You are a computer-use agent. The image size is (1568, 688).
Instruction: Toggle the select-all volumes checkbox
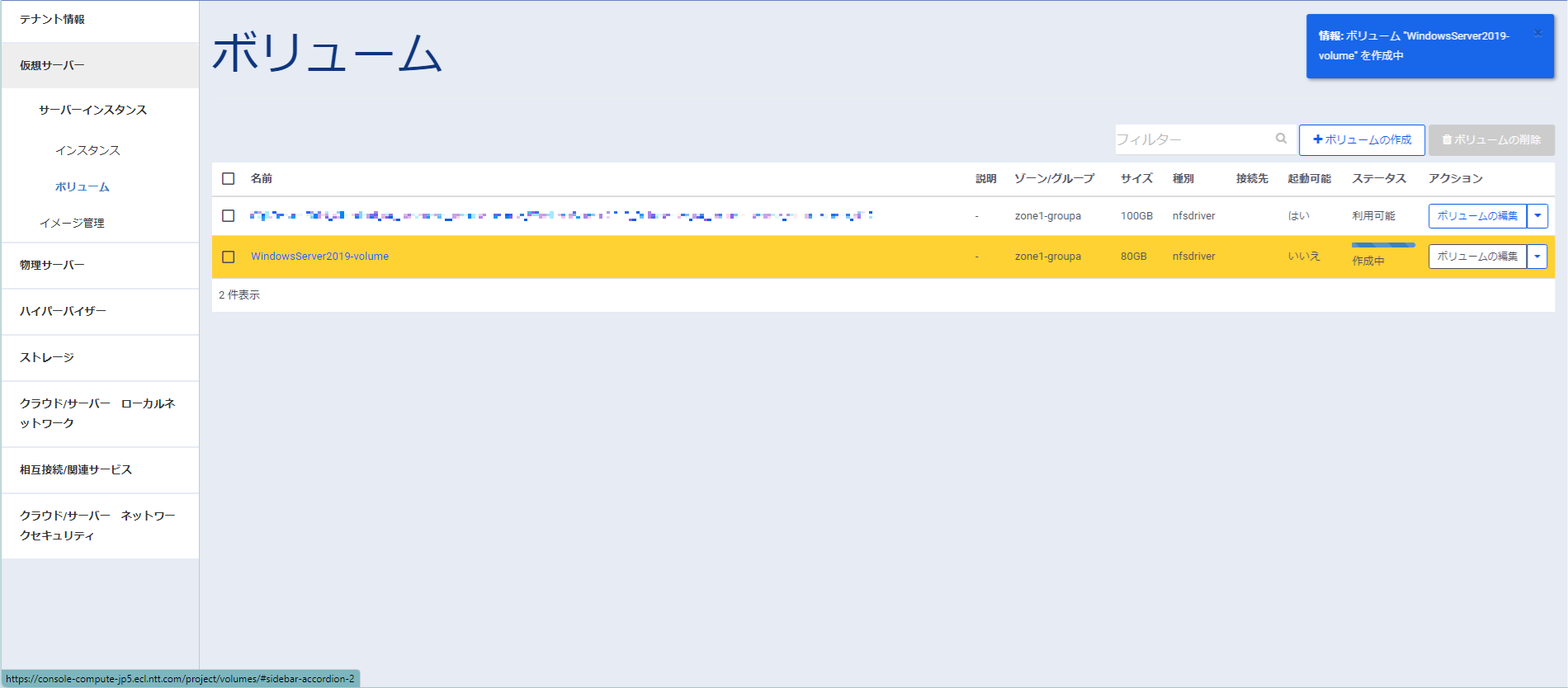[x=229, y=178]
